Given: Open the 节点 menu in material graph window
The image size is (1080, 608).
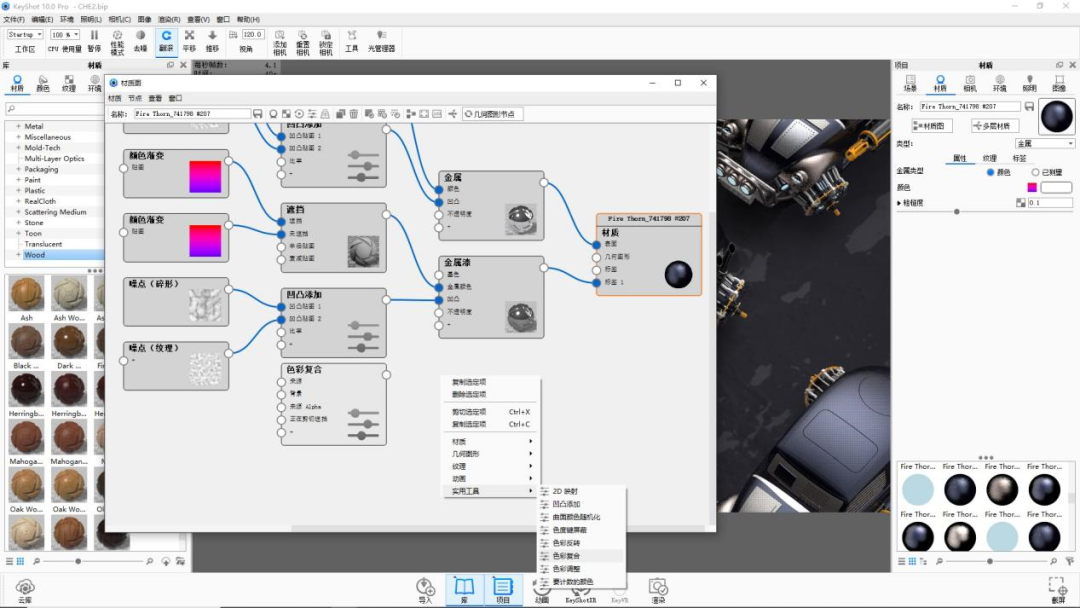Looking at the screenshot, I should (135, 98).
